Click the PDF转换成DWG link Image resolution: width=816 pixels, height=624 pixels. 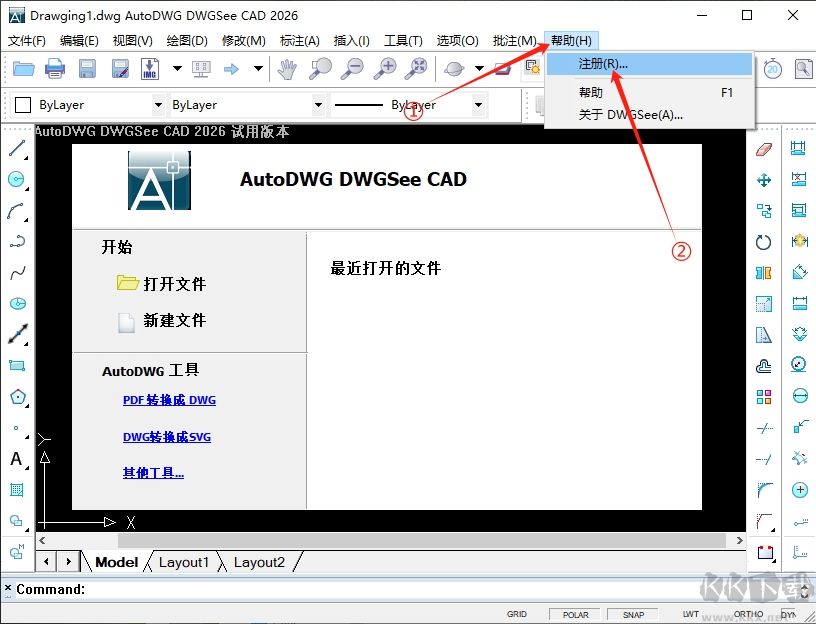(x=168, y=400)
